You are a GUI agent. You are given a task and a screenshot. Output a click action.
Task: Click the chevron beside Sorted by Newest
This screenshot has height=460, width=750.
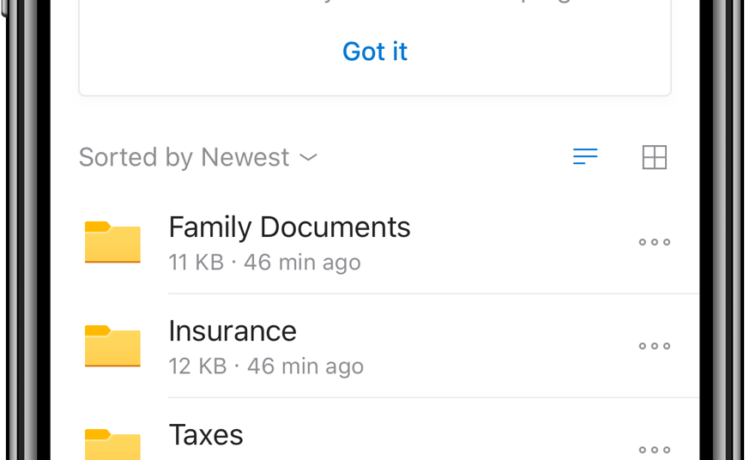309,157
